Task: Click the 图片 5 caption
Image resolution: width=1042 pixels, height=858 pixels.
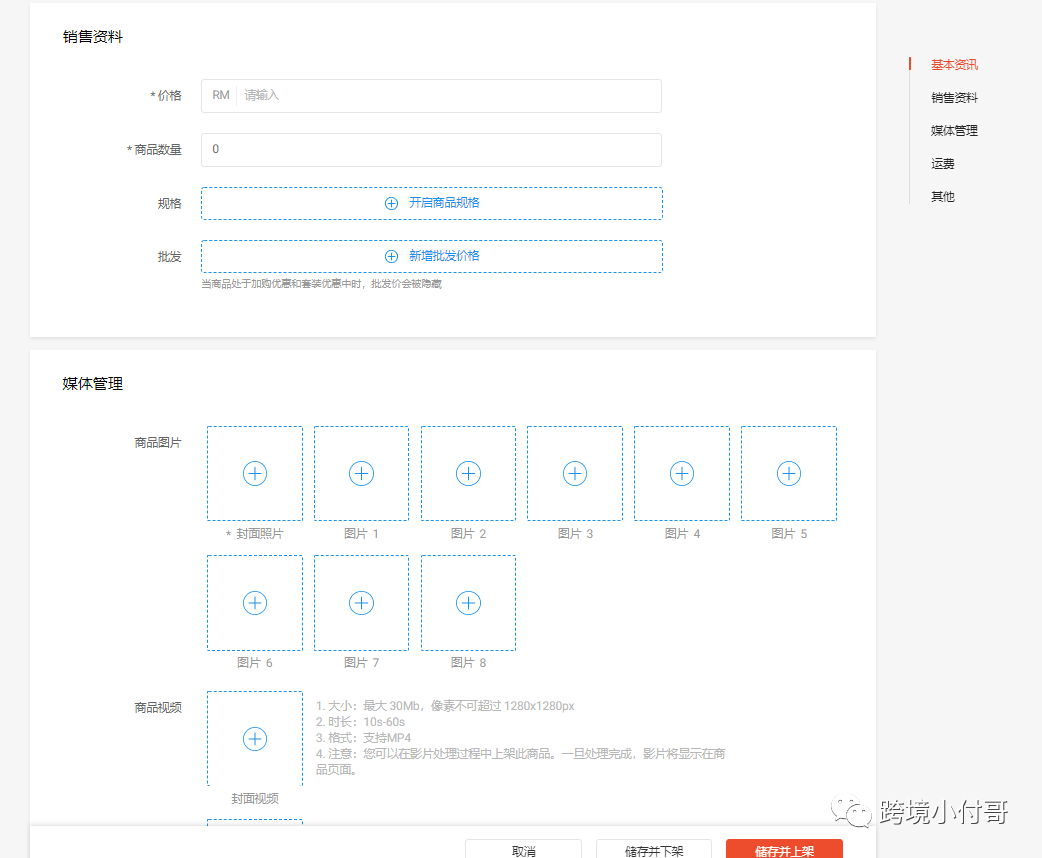Action: click(789, 534)
